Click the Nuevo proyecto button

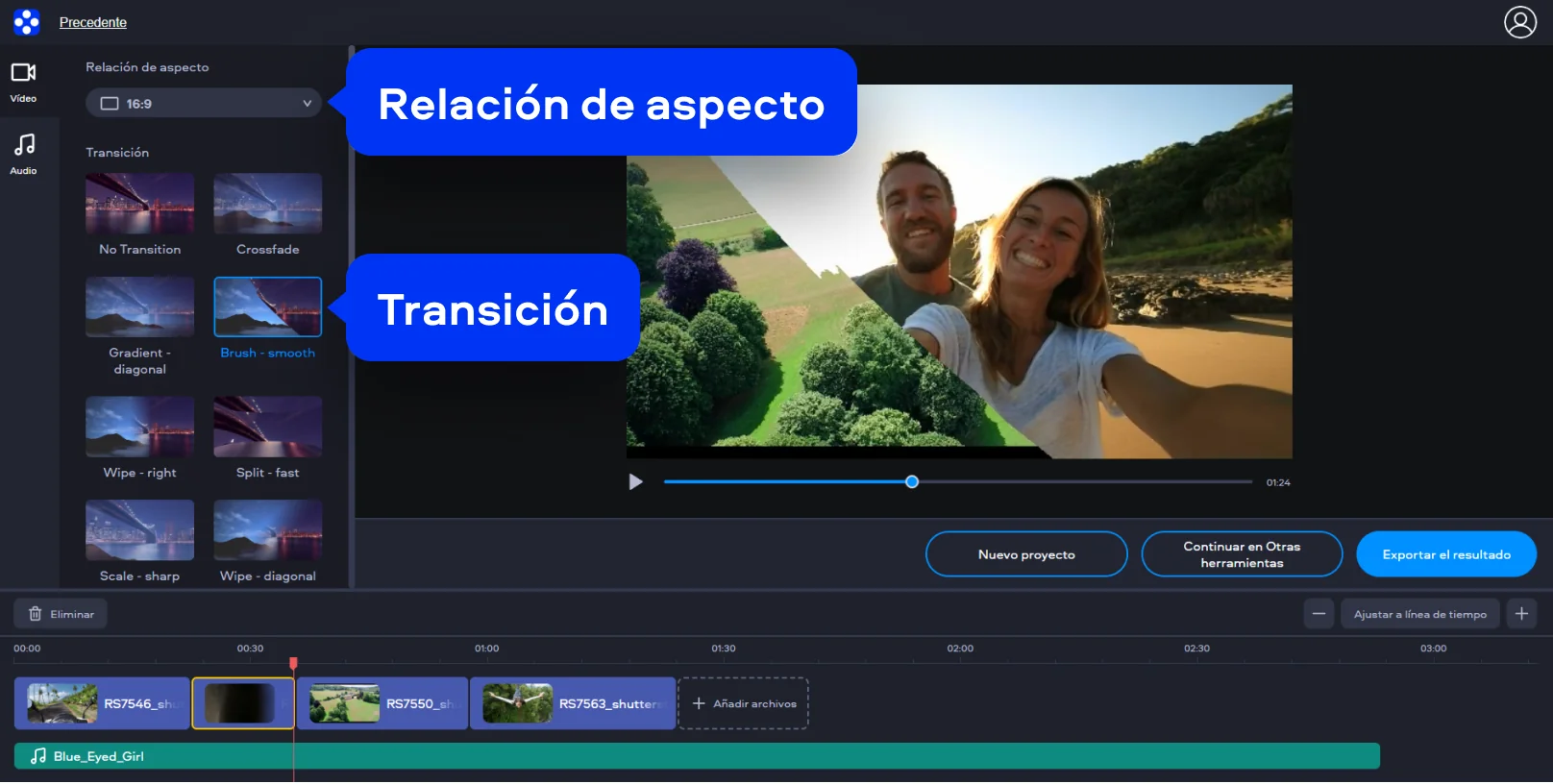pyautogui.click(x=1026, y=554)
